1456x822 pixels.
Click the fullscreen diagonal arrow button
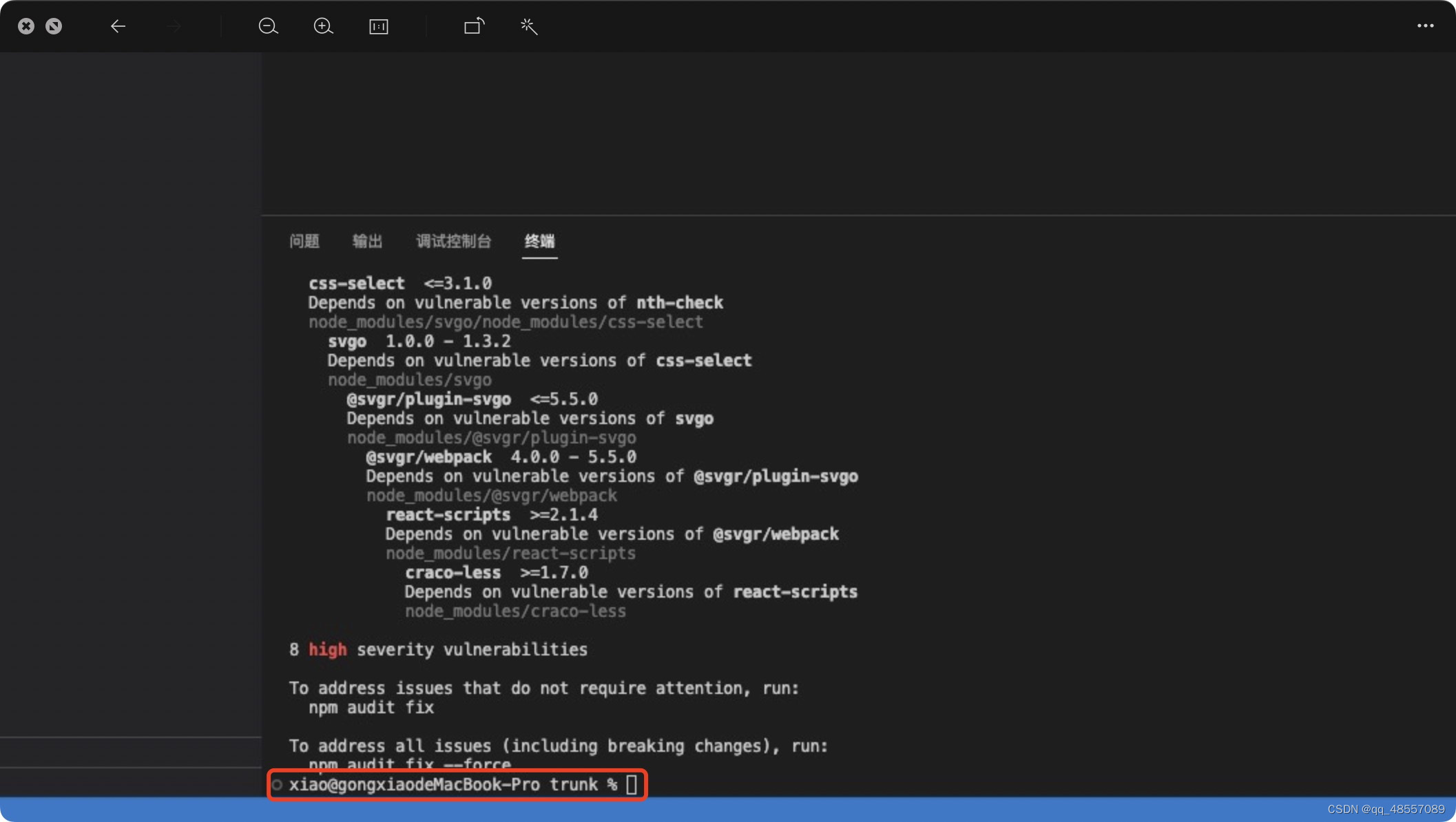[54, 26]
